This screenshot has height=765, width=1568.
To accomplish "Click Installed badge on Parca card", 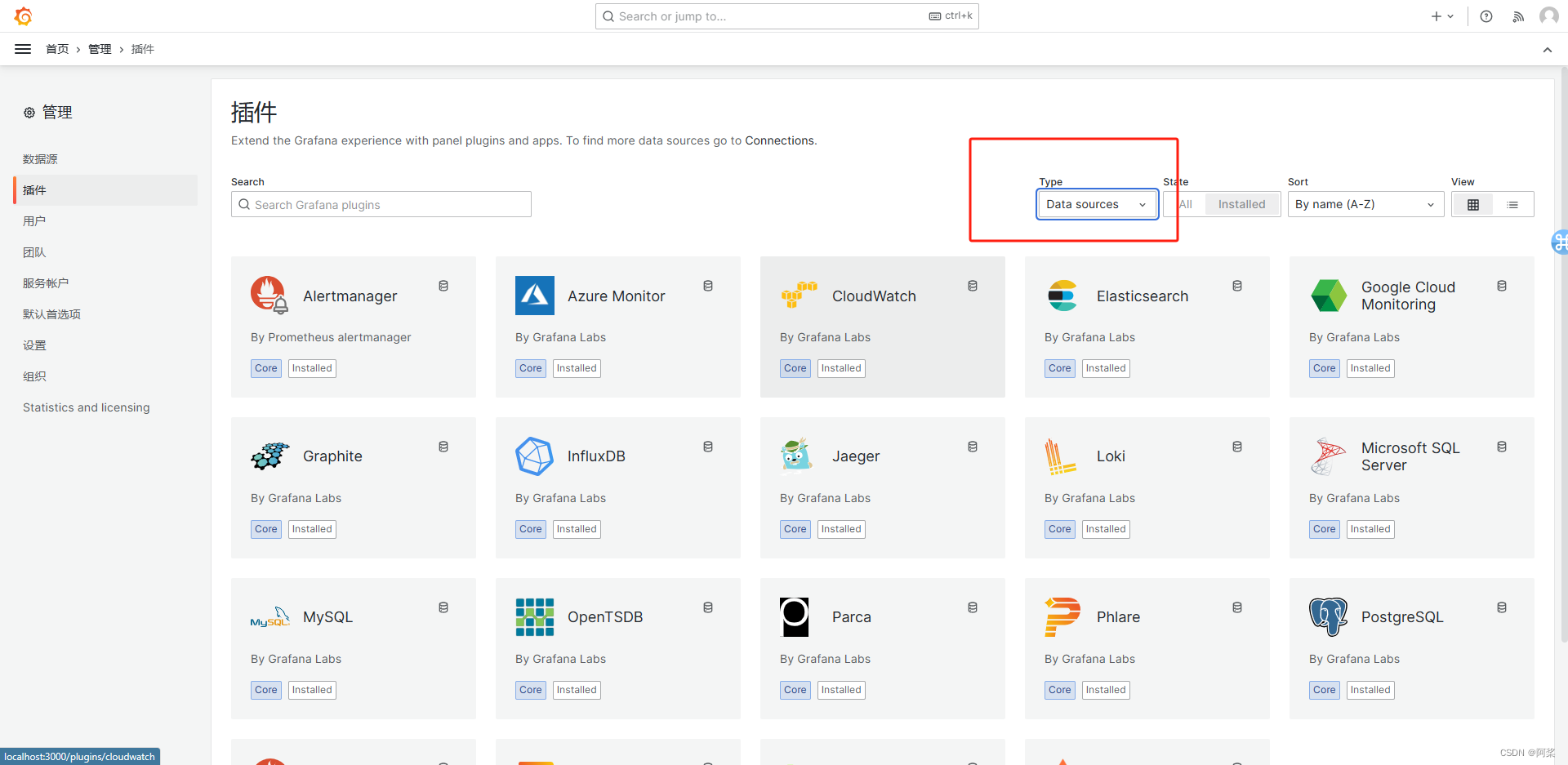I will click(841, 690).
